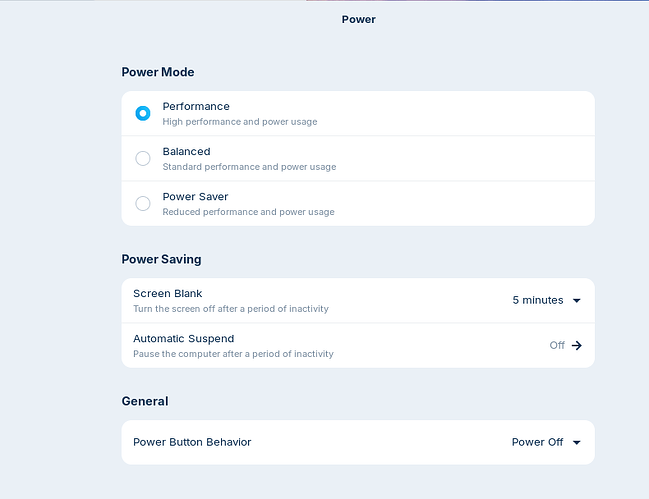The width and height of the screenshot is (649, 499).
Task: Click the "Off" value for Automatic Suspend
Action: pos(557,345)
